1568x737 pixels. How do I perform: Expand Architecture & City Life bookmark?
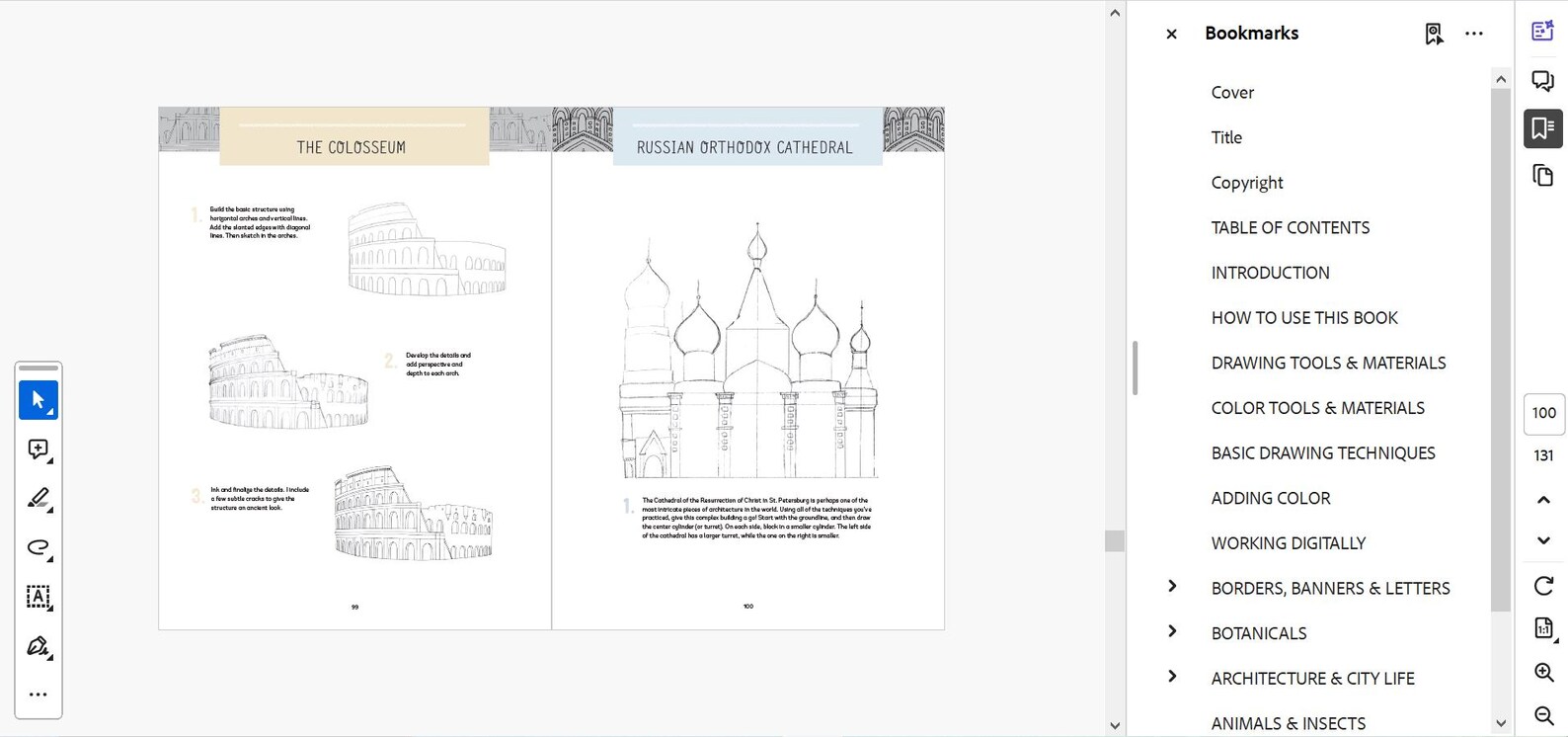(x=1172, y=677)
